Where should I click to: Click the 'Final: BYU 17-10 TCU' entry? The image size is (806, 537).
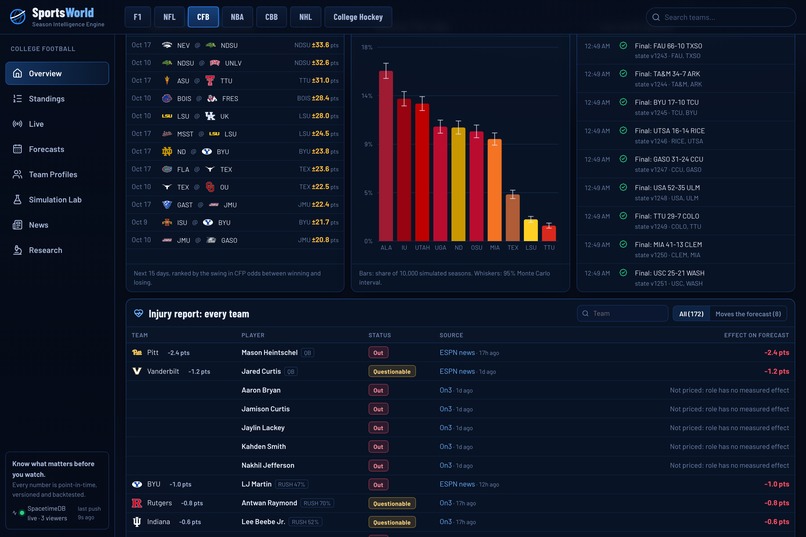click(x=686, y=107)
